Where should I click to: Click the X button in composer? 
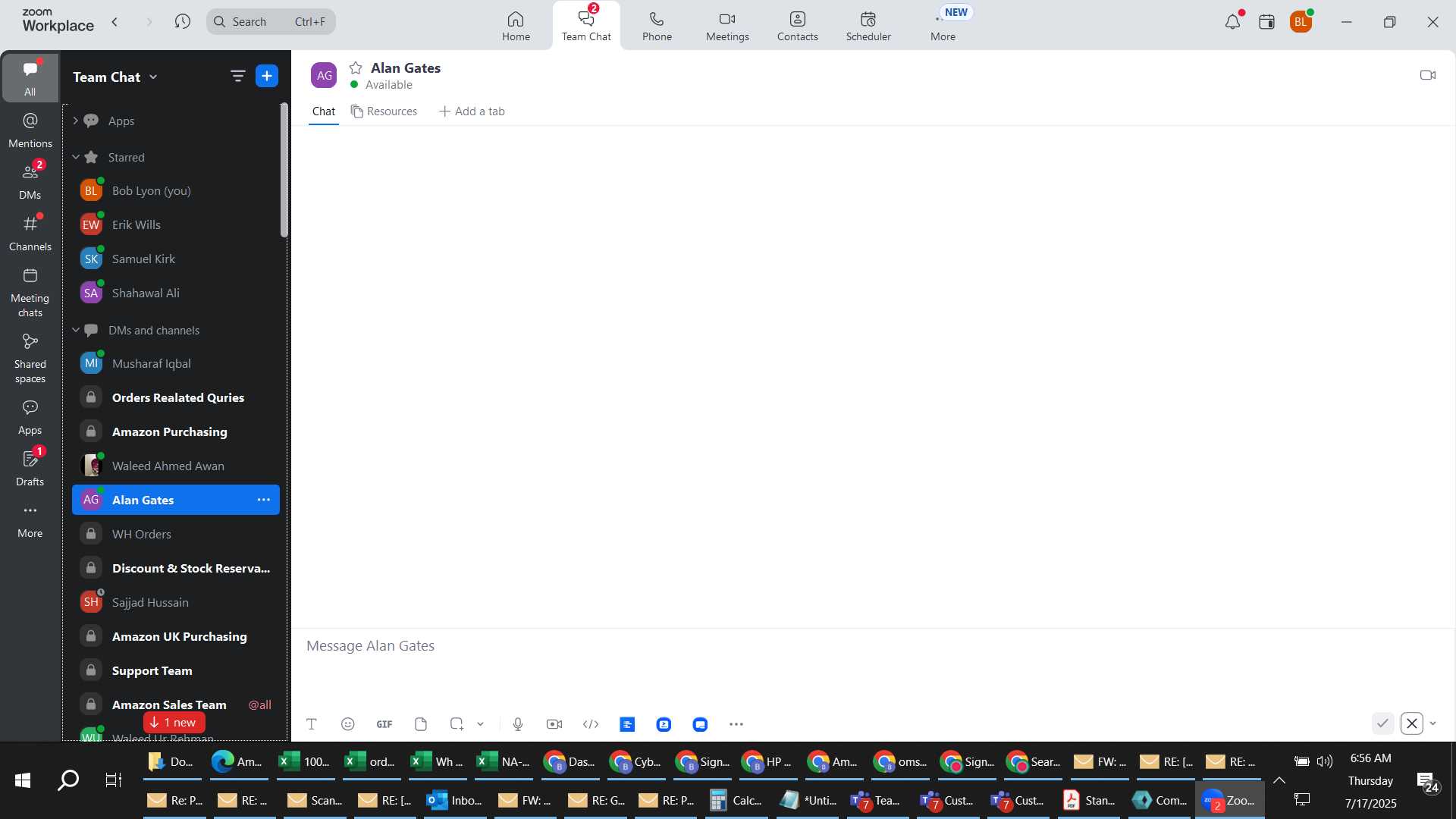tap(1412, 723)
